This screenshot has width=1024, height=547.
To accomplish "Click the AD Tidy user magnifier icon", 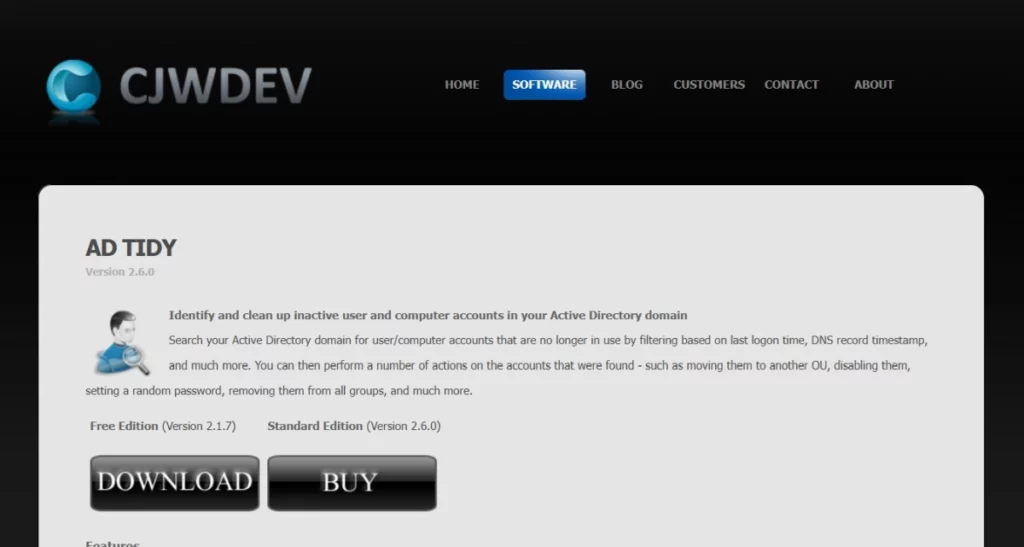I will [122, 343].
